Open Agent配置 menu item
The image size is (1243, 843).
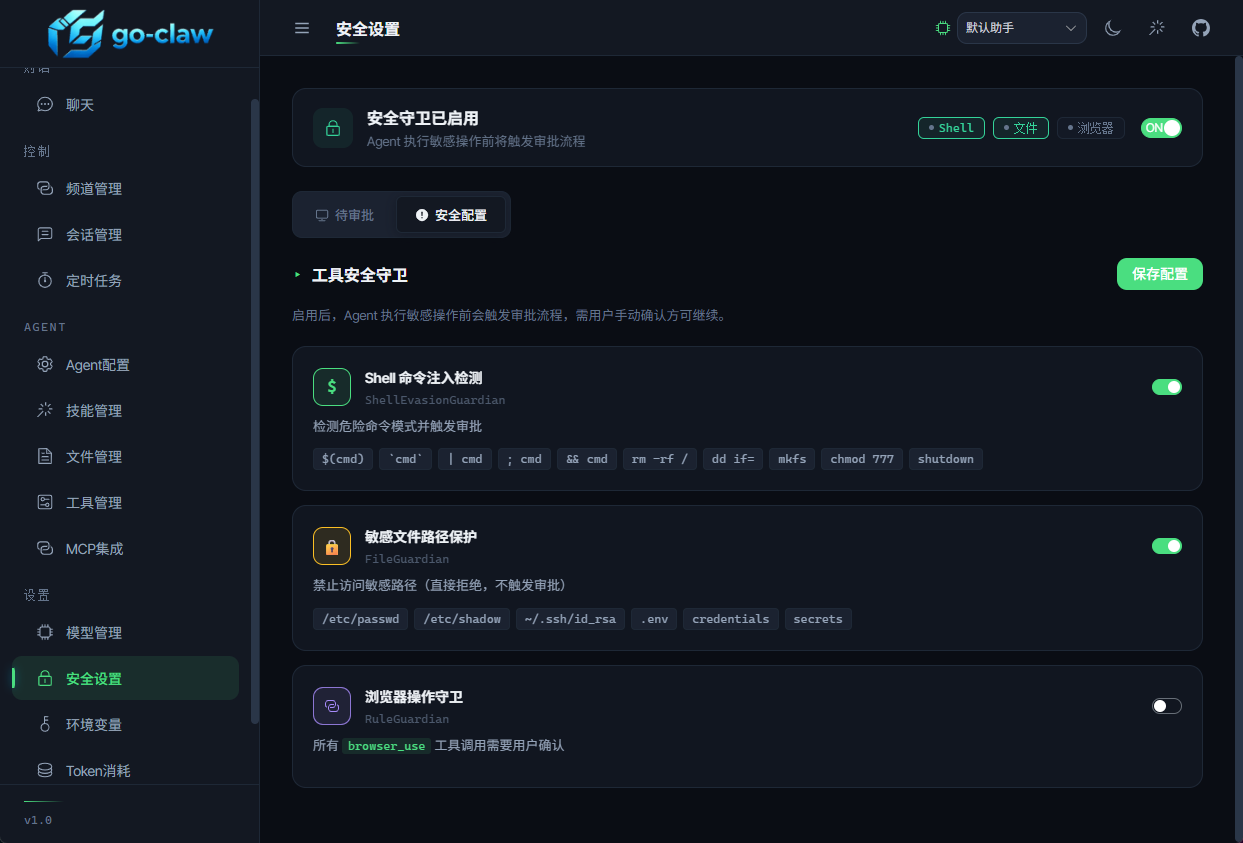click(x=126, y=364)
